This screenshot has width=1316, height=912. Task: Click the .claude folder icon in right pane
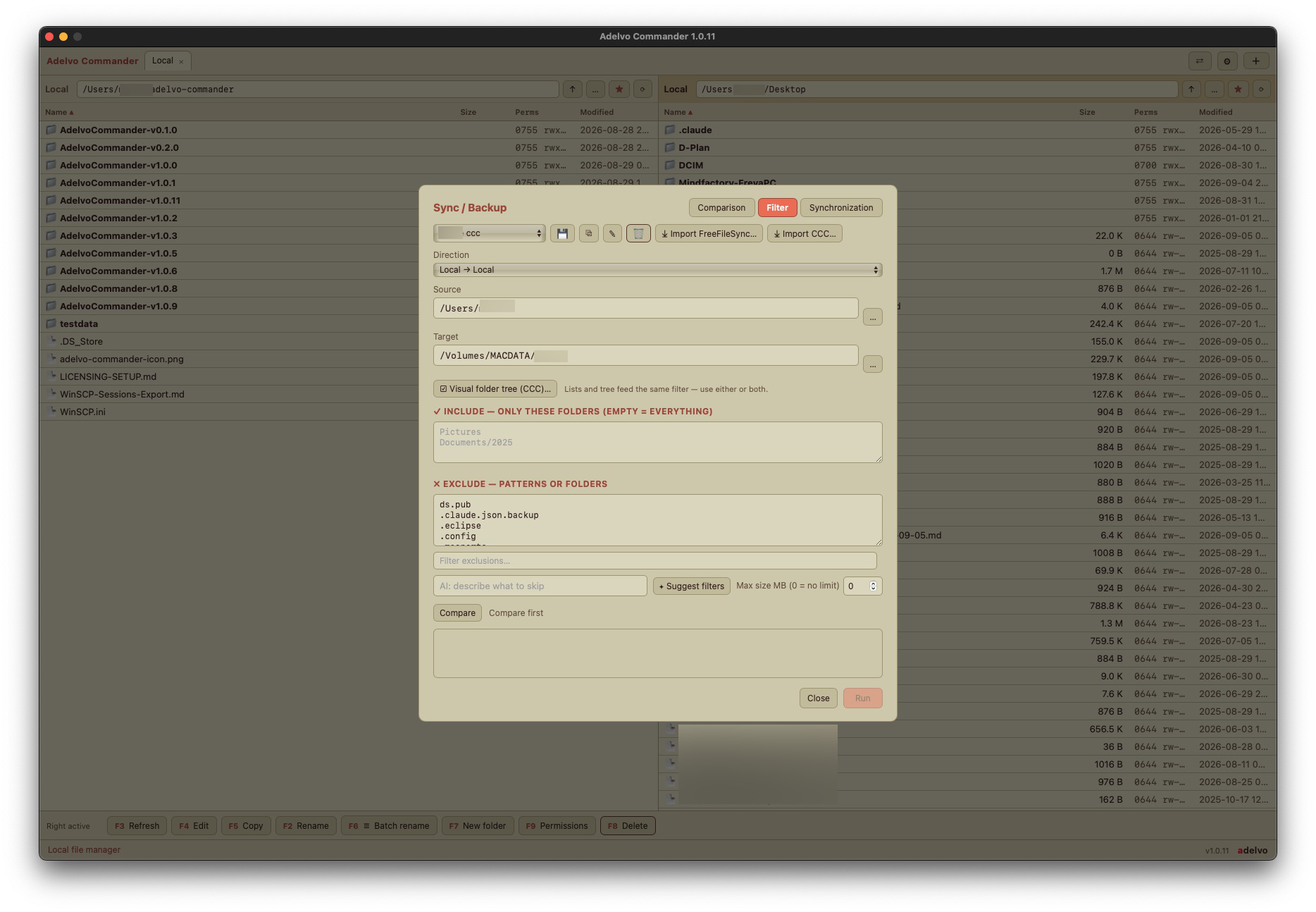(670, 130)
